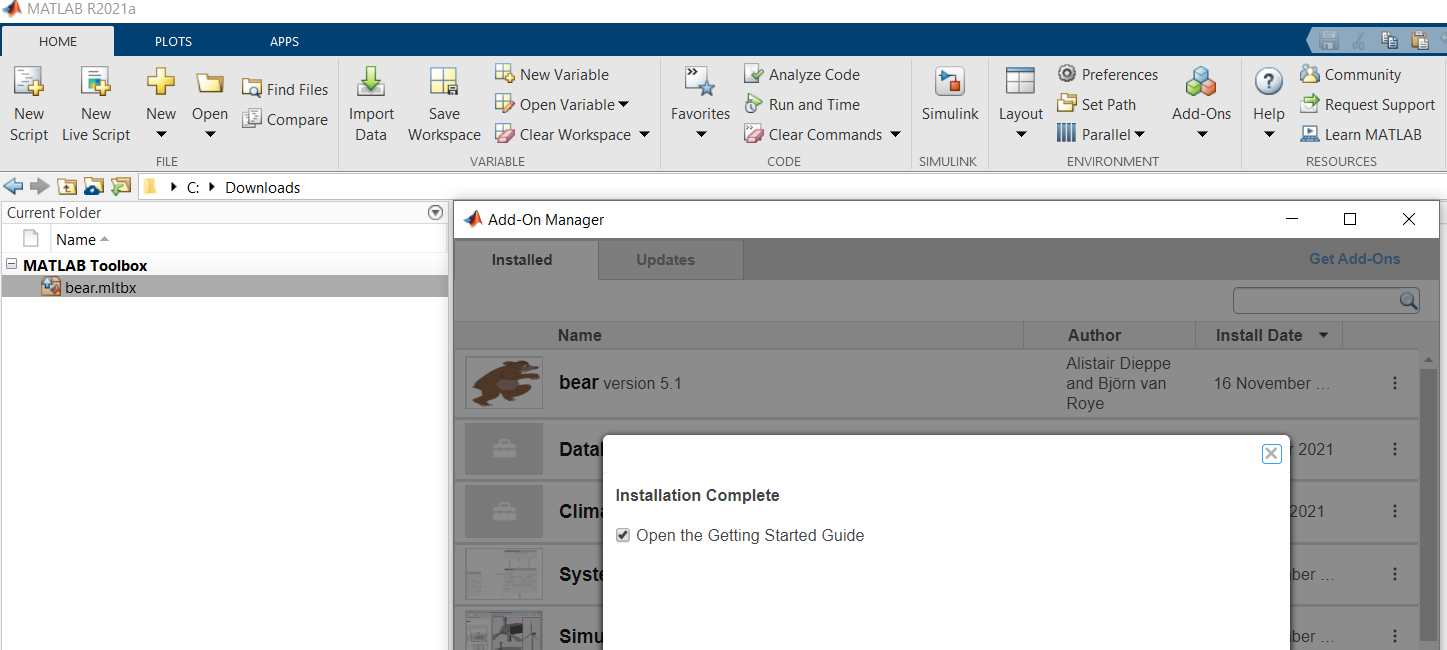1447x650 pixels.
Task: Open the Current Folder panel actions menu
Action: click(435, 212)
